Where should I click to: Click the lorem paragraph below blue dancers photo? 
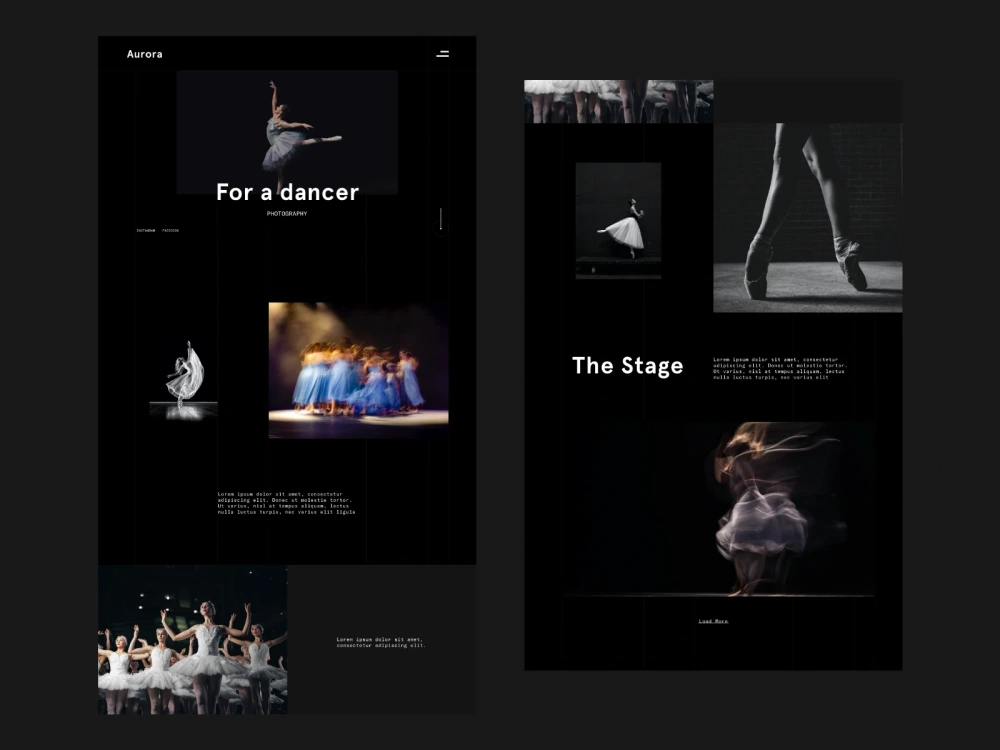click(x=286, y=503)
